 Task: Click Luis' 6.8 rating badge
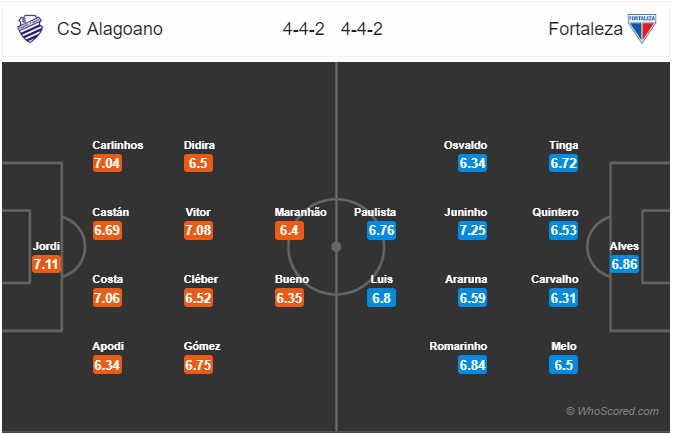click(381, 298)
